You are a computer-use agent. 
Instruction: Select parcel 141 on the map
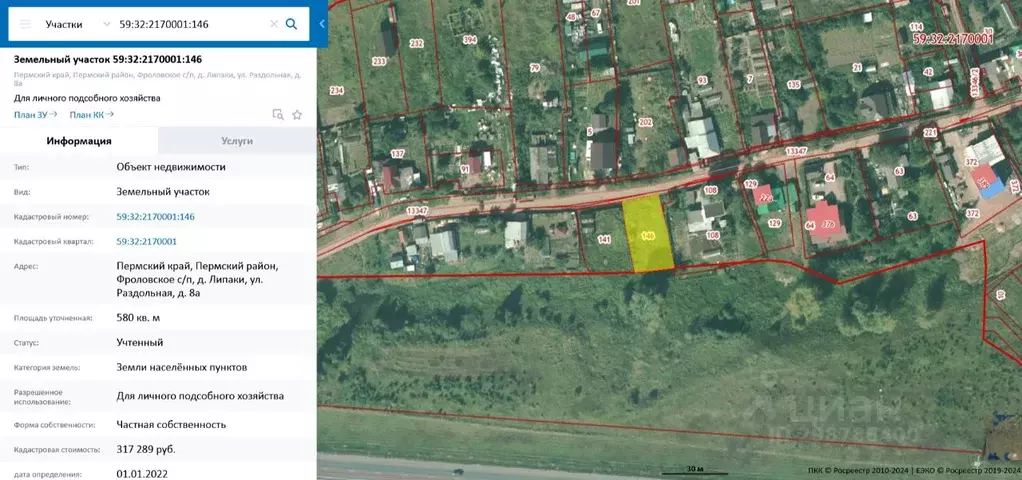pyautogui.click(x=604, y=239)
